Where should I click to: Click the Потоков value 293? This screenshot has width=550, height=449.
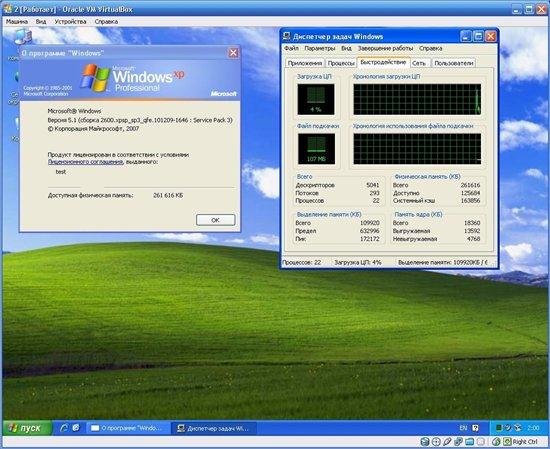coord(374,193)
